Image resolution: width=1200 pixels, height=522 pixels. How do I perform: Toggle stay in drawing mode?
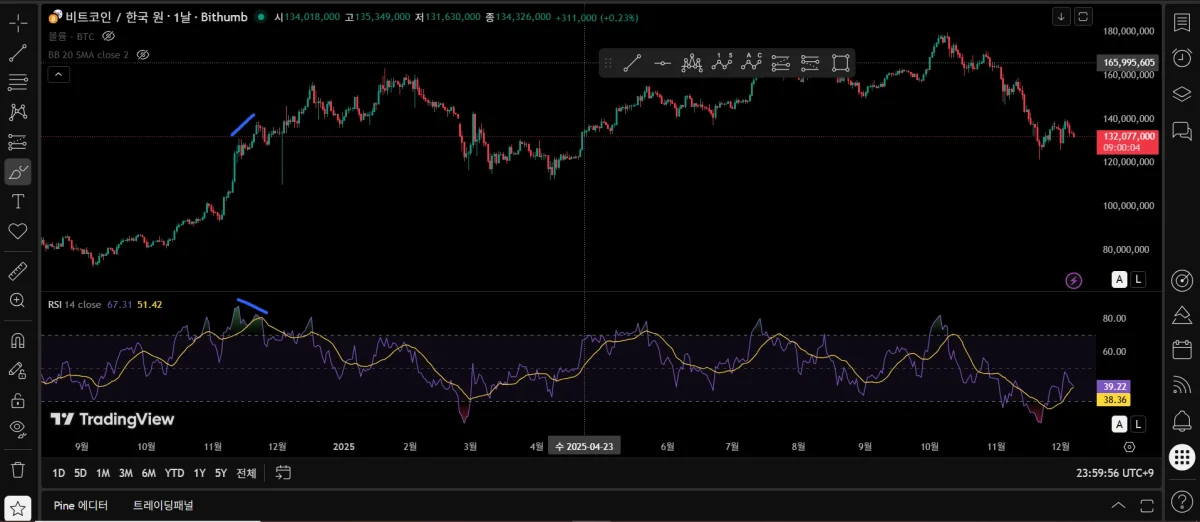point(18,370)
